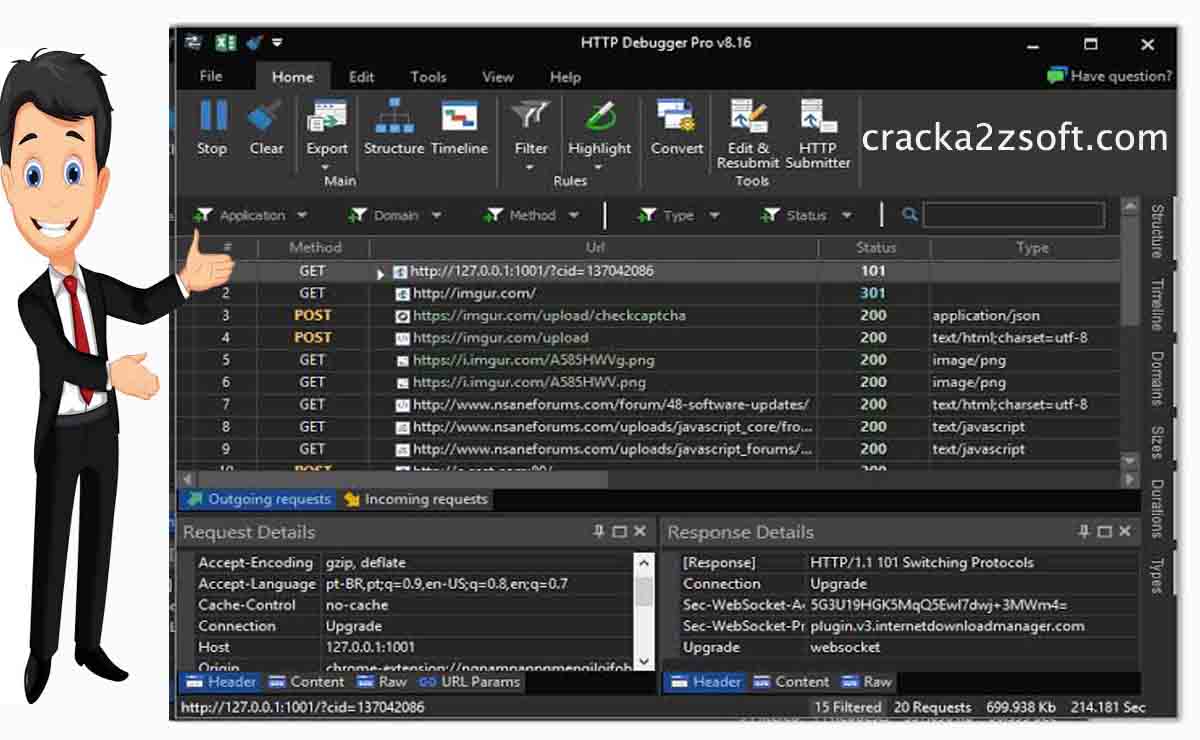
Task: Open the request Header tab
Action: [x=220, y=682]
